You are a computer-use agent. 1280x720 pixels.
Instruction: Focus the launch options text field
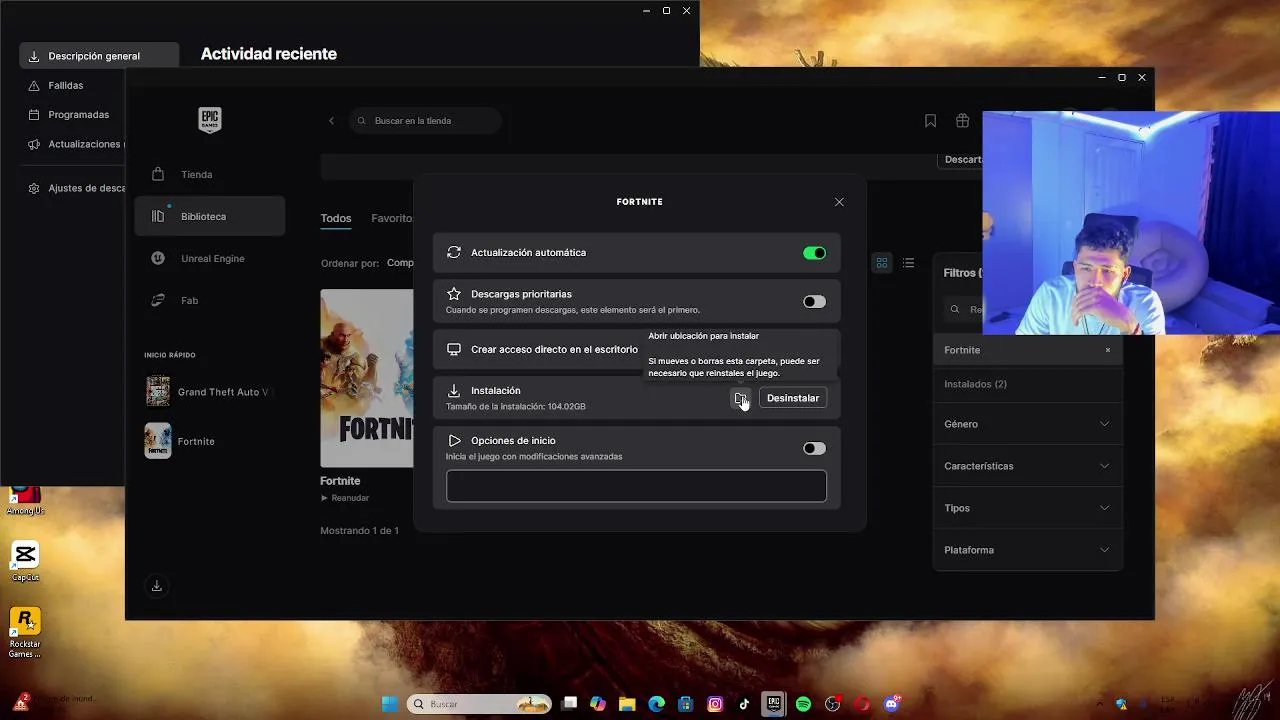pos(636,486)
